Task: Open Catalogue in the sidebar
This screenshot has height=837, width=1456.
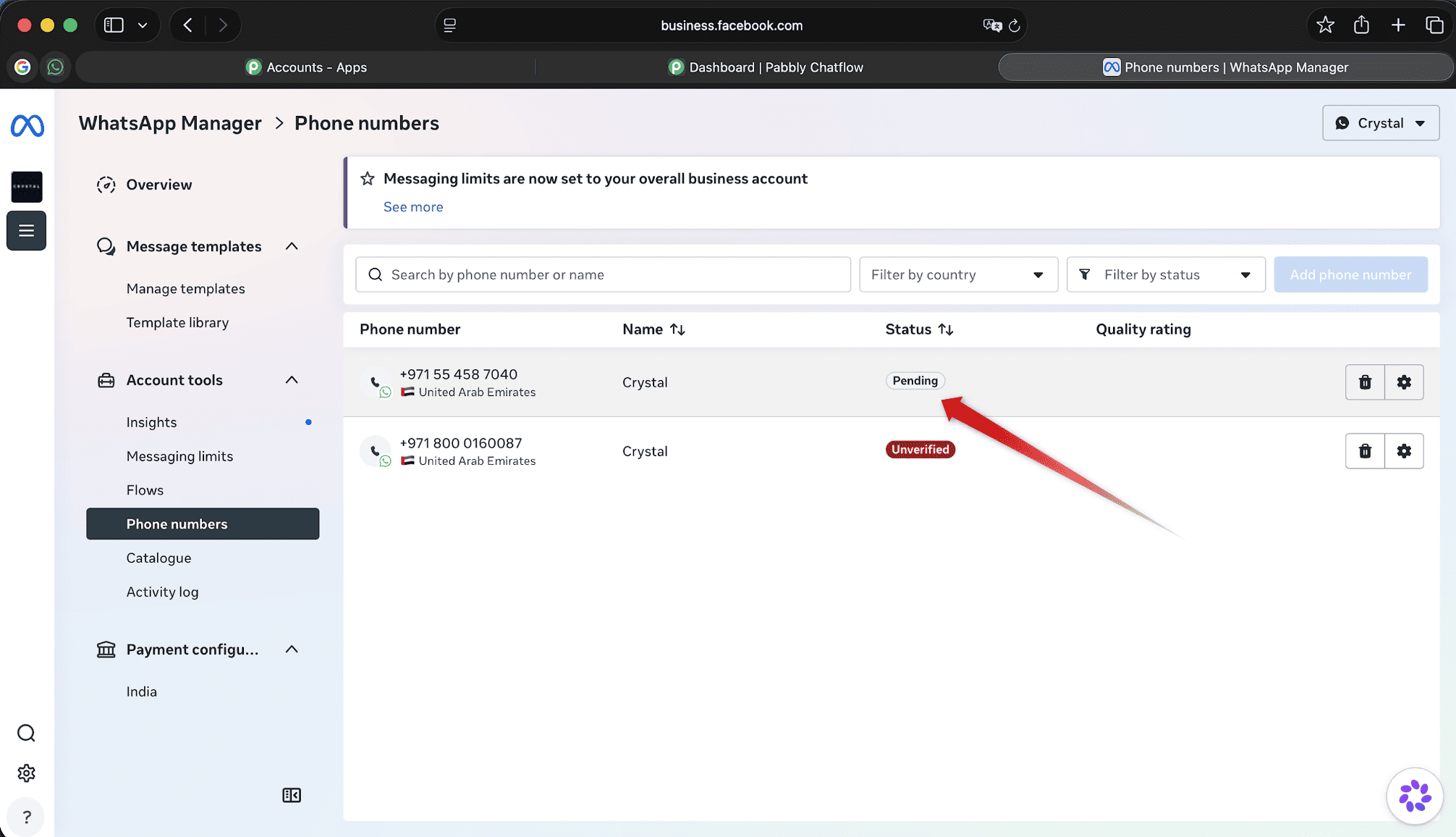Action: click(x=158, y=558)
